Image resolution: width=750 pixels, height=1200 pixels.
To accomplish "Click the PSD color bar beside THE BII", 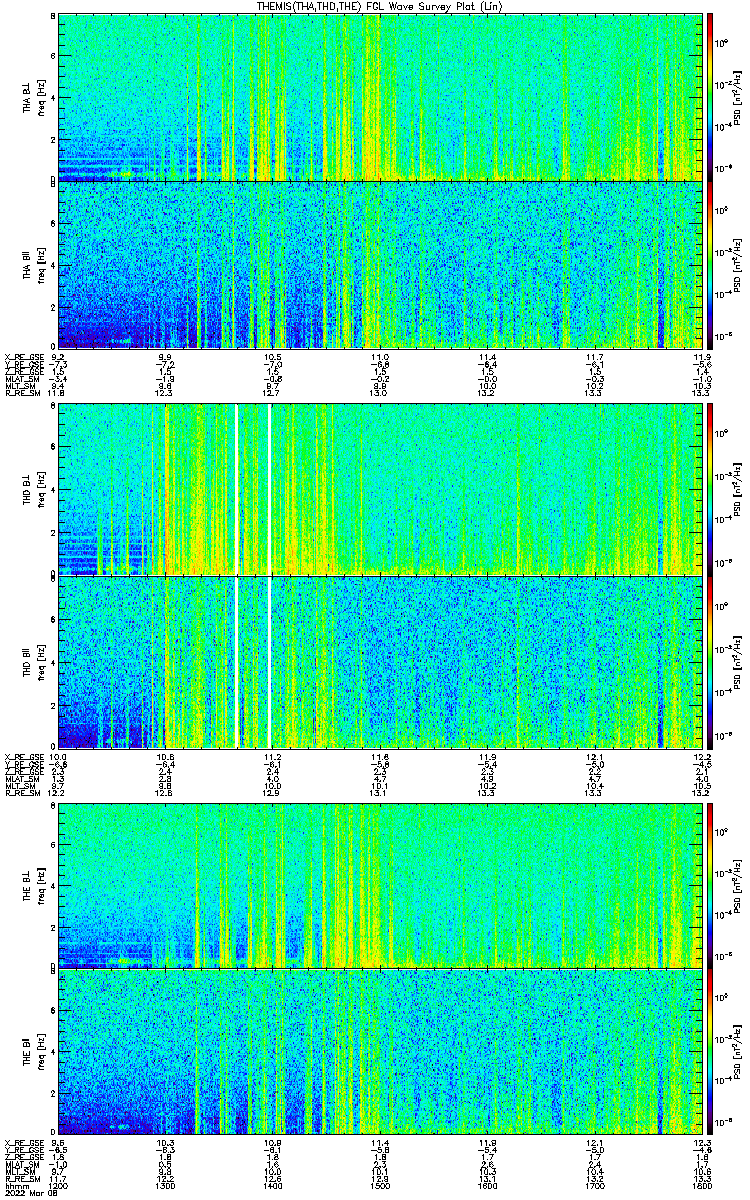I will click(x=710, y=1052).
